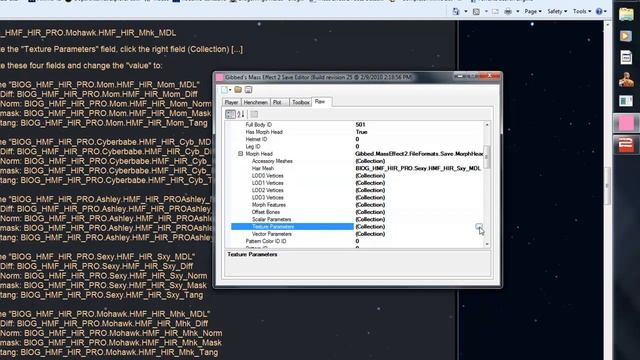The width and height of the screenshot is (640, 360).
Task: Open the Page menu in browser toolbar
Action: tap(533, 11)
